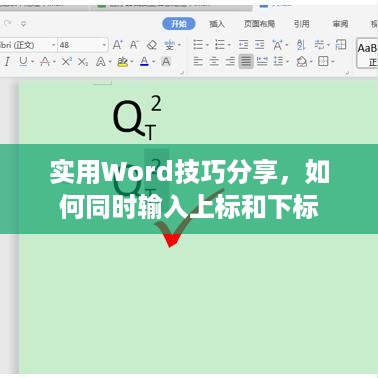Go to the 页面布局 tab
The width and height of the screenshot is (378, 378).
(x=259, y=24)
